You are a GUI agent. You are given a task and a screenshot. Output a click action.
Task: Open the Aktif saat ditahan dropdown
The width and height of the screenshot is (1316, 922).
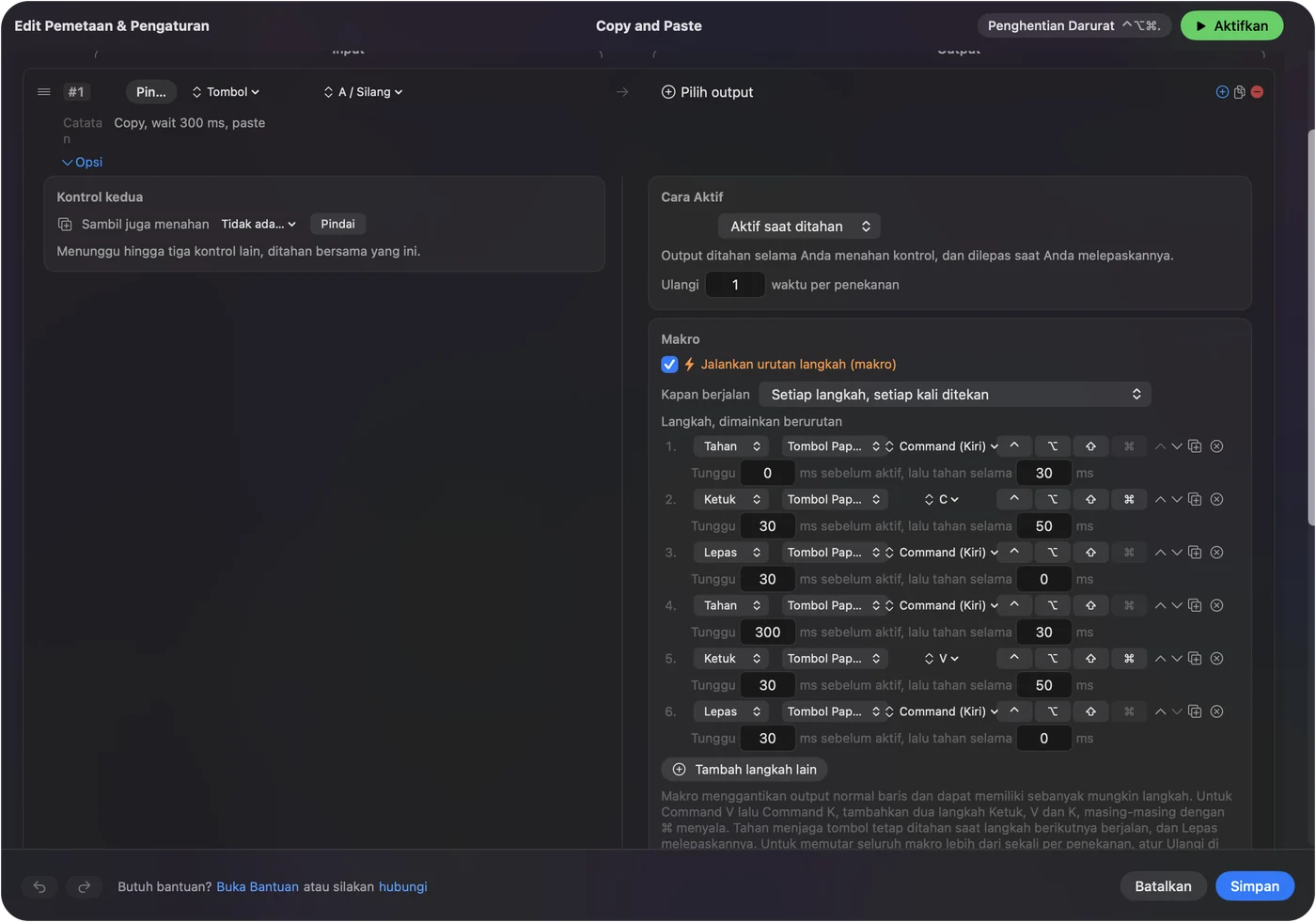tap(799, 227)
